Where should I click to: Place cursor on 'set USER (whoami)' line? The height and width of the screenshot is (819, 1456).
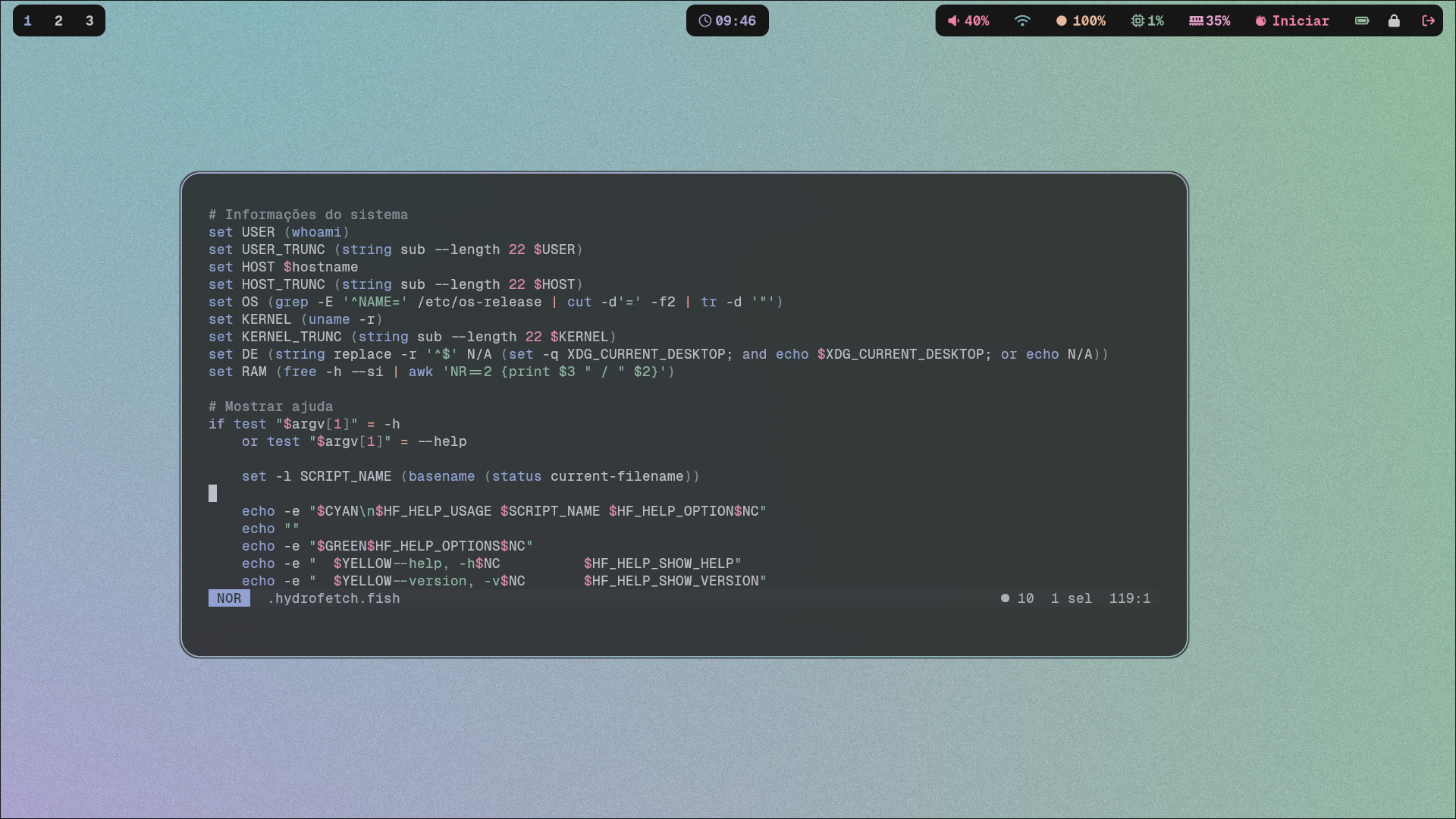point(279,232)
